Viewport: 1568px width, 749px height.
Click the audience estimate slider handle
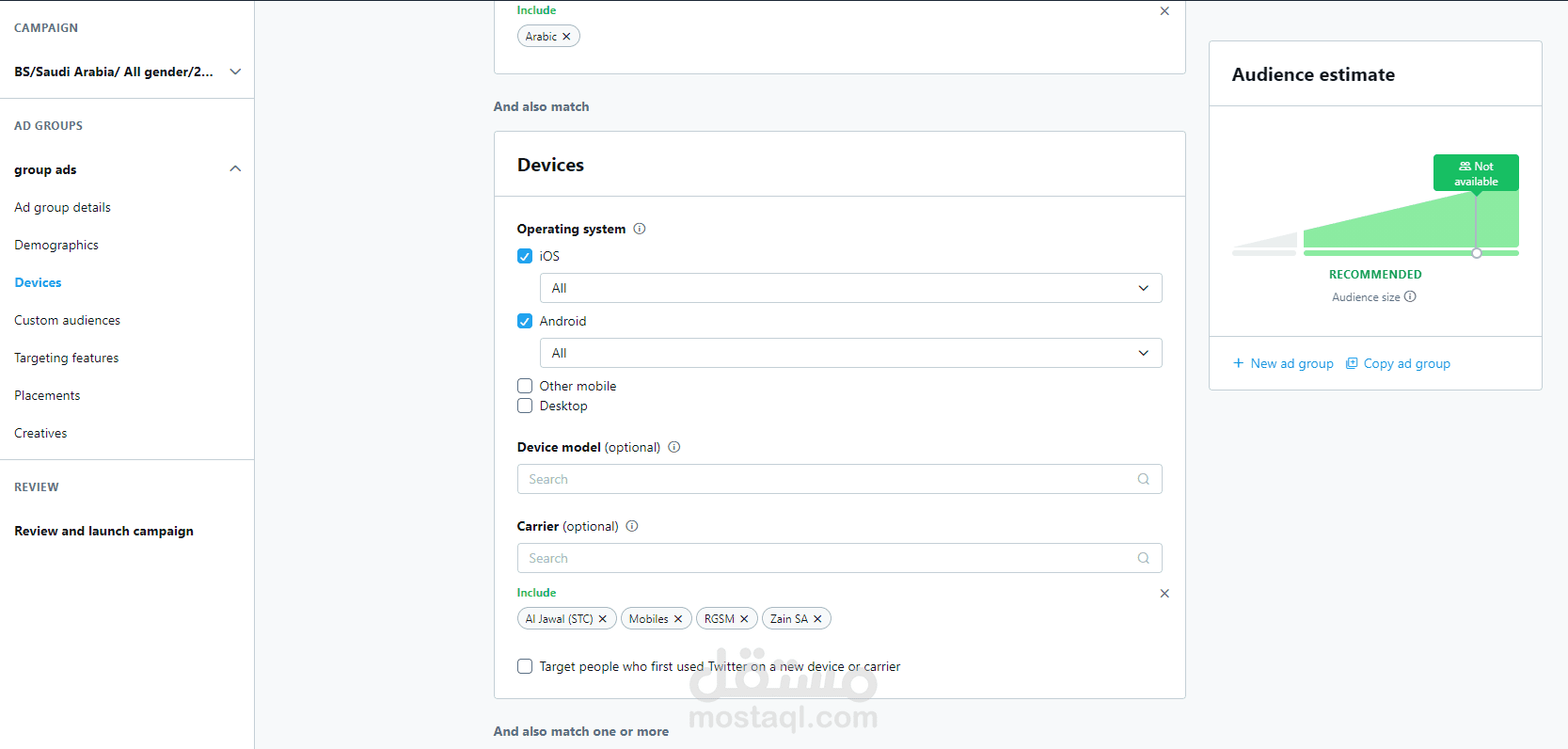pos(1477,253)
